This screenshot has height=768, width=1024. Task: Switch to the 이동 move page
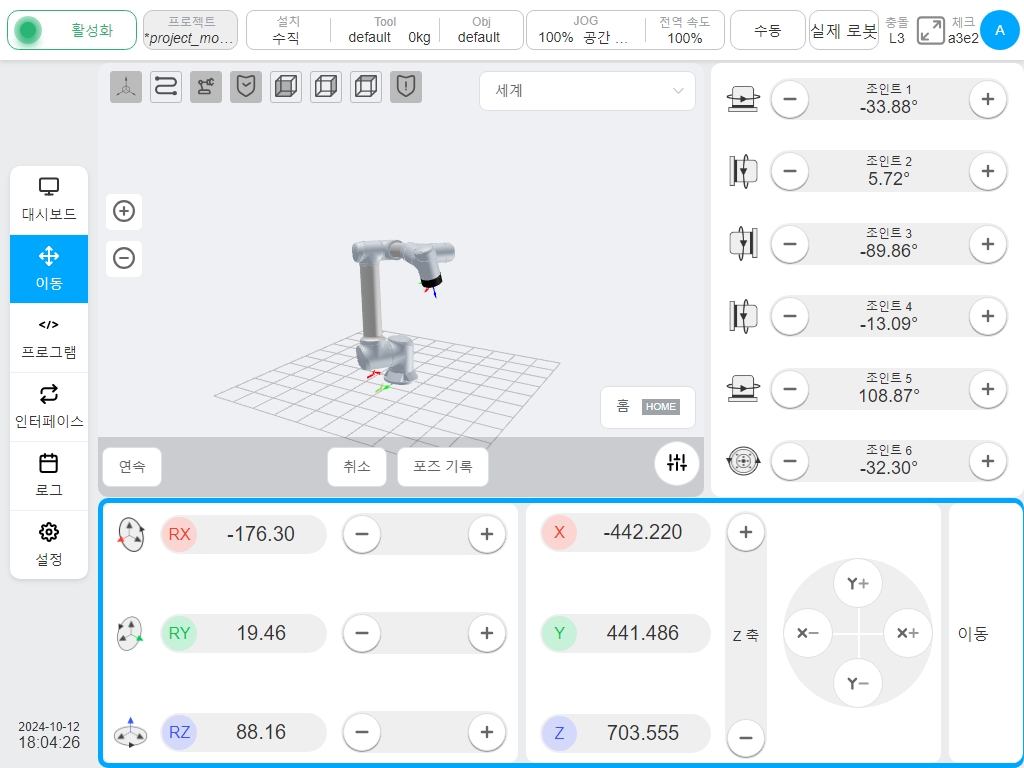click(49, 269)
